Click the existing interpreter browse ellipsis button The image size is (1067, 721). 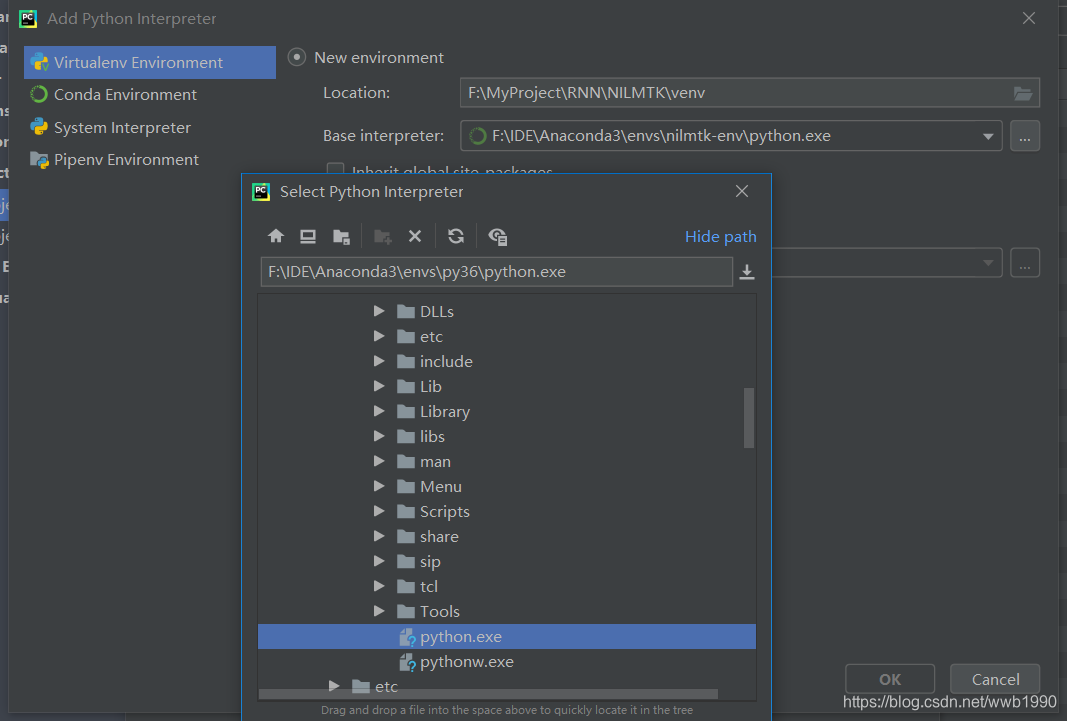1025,263
